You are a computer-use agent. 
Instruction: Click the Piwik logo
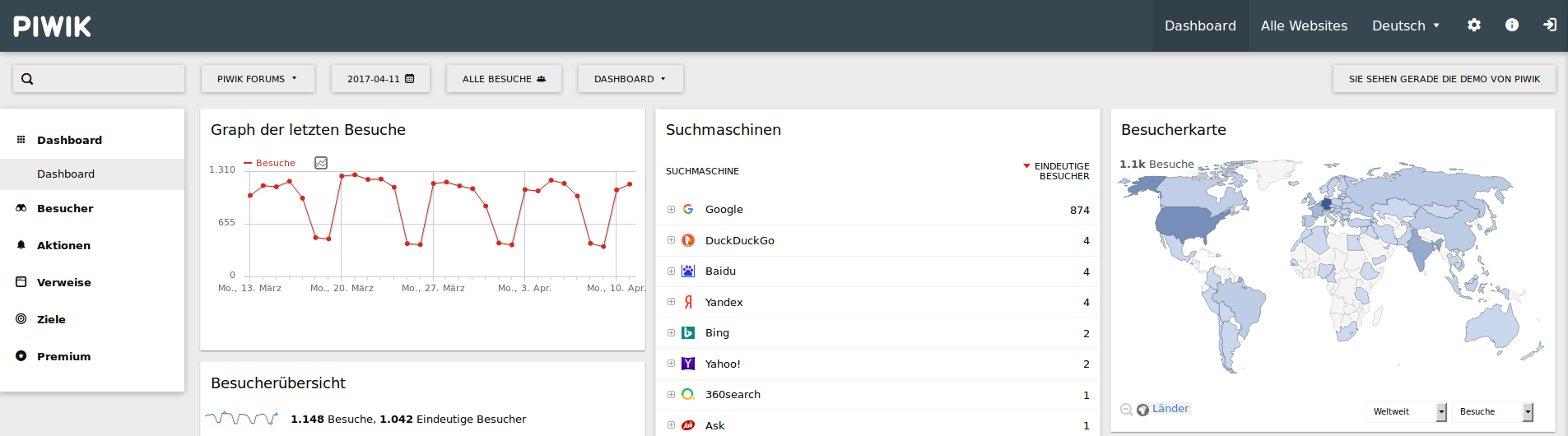point(53,26)
